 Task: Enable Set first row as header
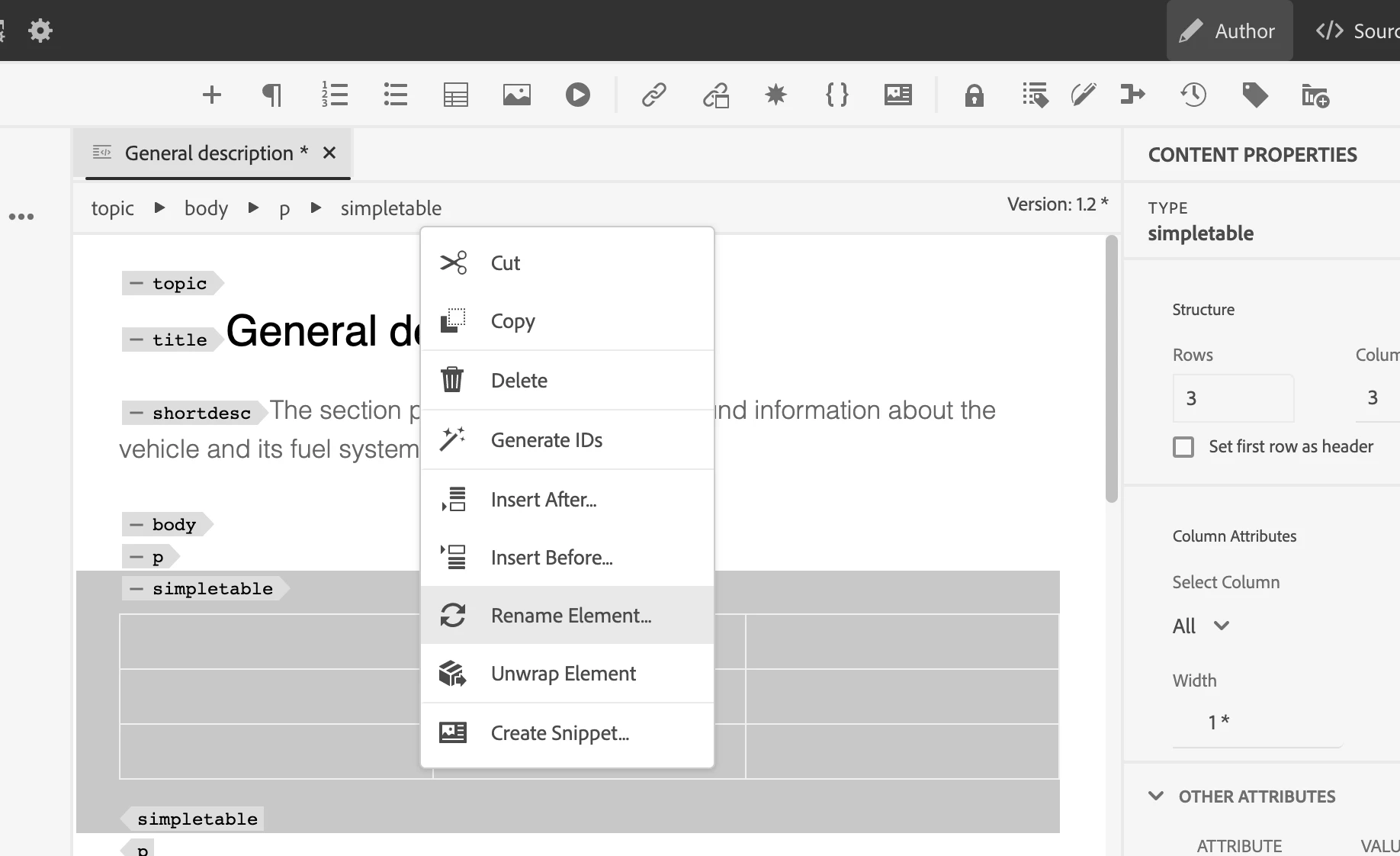1183,446
